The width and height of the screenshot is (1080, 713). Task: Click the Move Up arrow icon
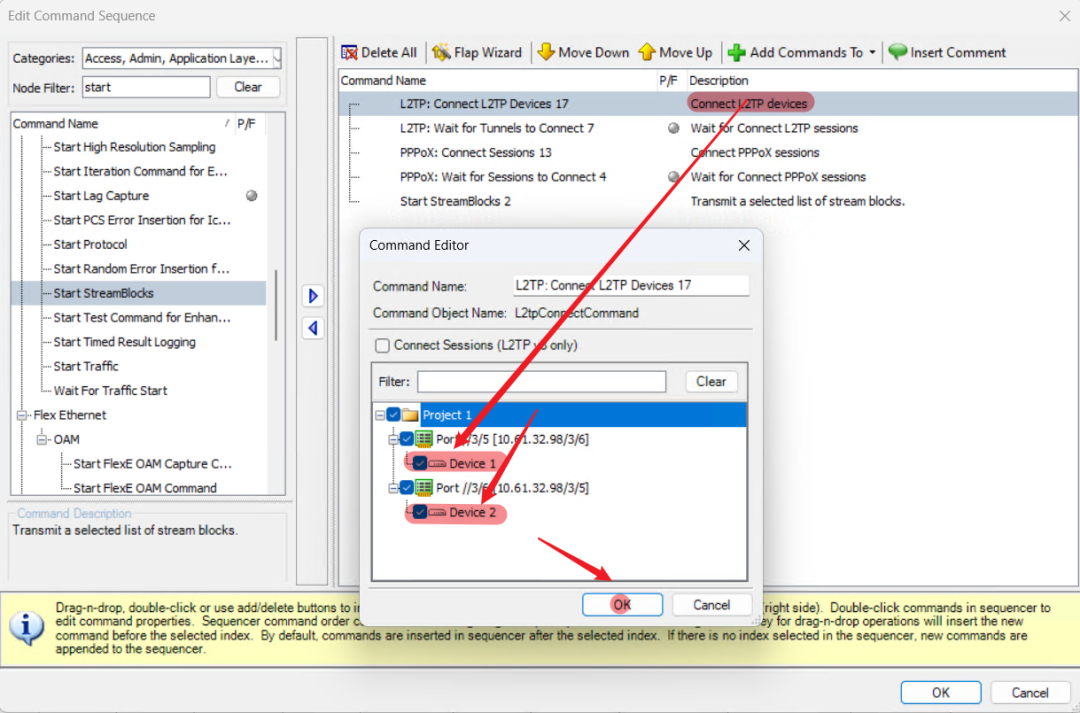click(646, 53)
